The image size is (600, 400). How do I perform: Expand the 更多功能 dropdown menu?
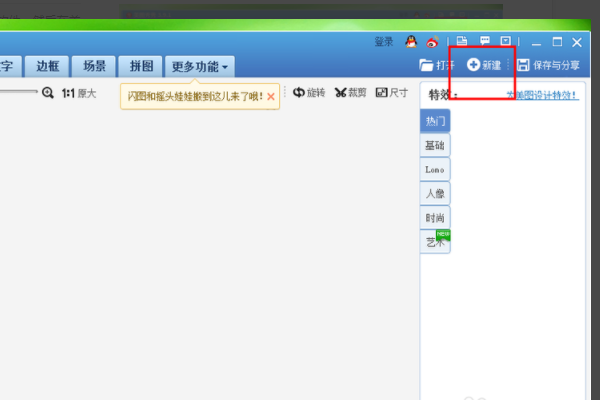point(200,67)
